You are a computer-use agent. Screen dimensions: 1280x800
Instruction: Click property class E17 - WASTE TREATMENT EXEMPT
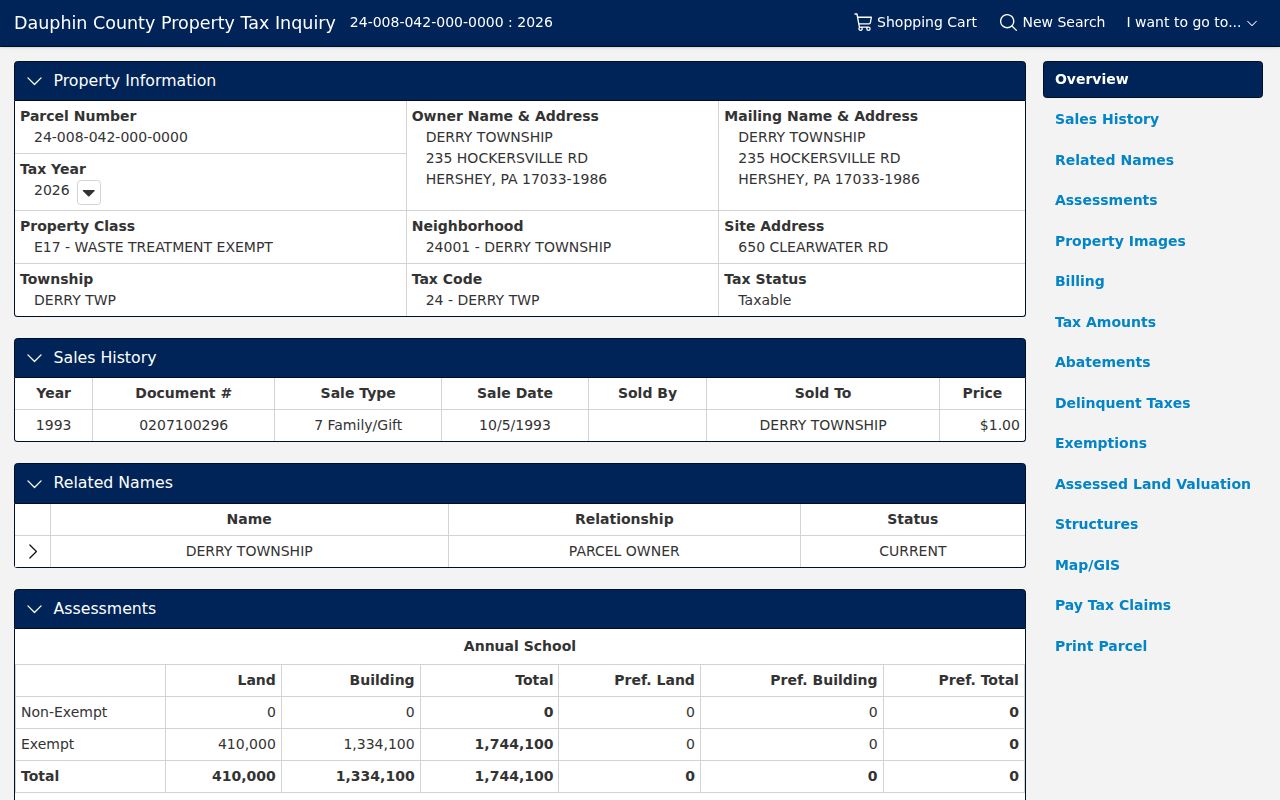click(153, 247)
